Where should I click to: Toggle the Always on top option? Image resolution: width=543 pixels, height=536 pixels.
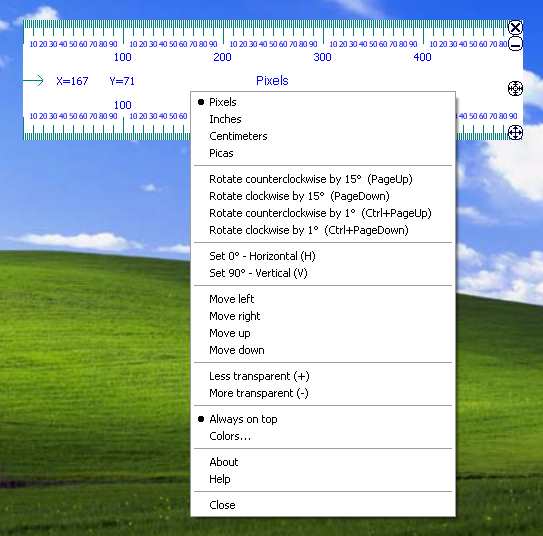tap(323, 419)
